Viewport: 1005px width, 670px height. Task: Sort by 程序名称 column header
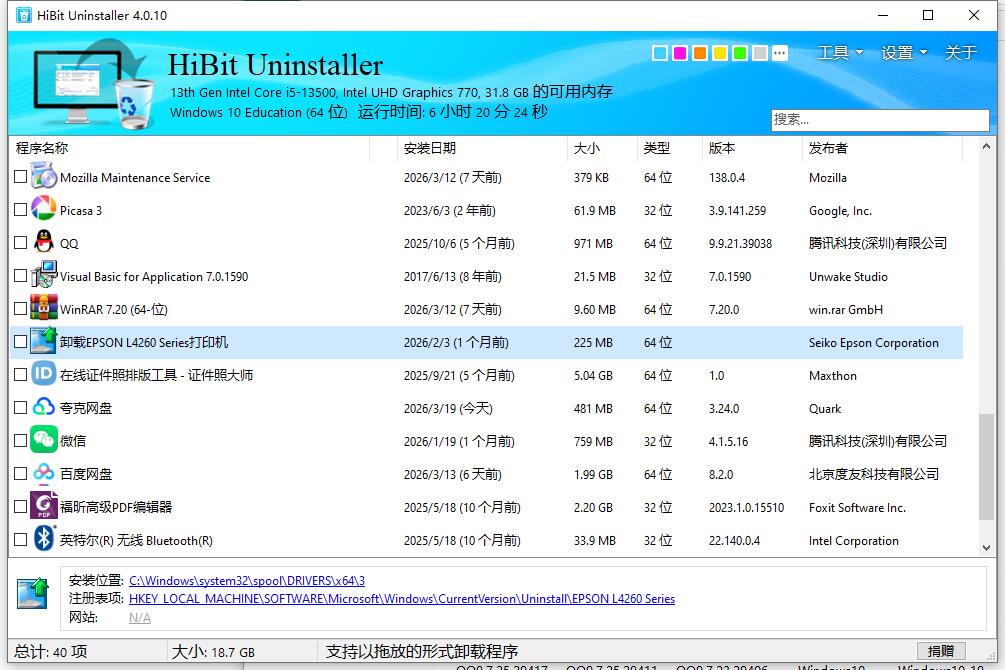pos(190,148)
